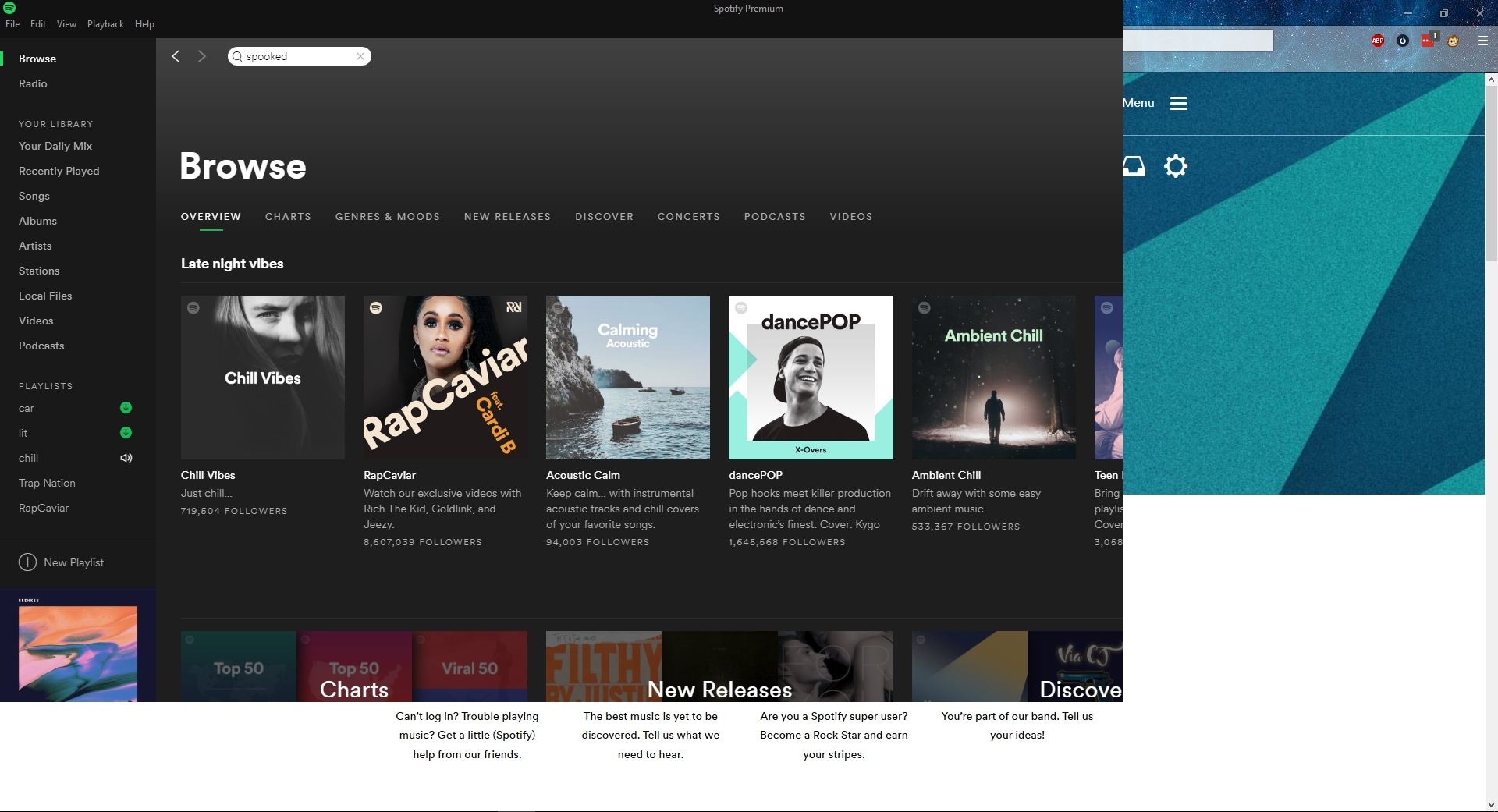
Task: Open the AdBlock Plus extension in browser
Action: [1378, 41]
